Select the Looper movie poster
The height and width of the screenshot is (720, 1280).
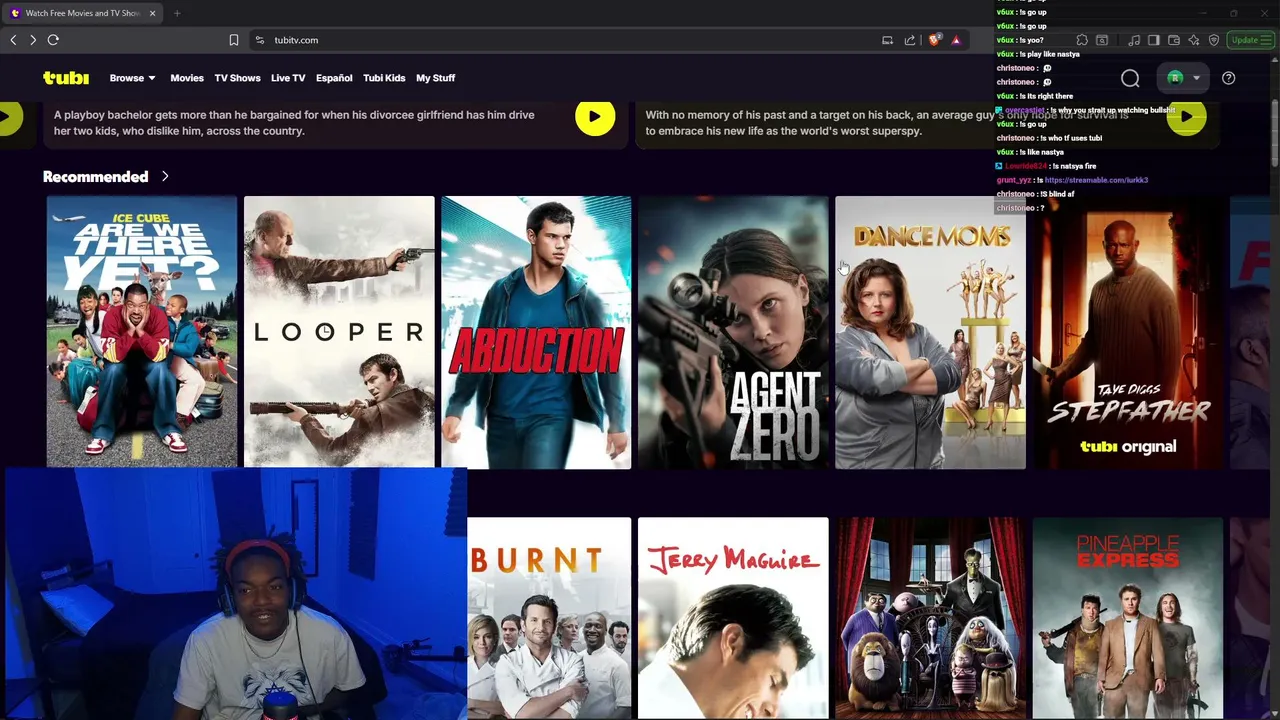point(339,332)
